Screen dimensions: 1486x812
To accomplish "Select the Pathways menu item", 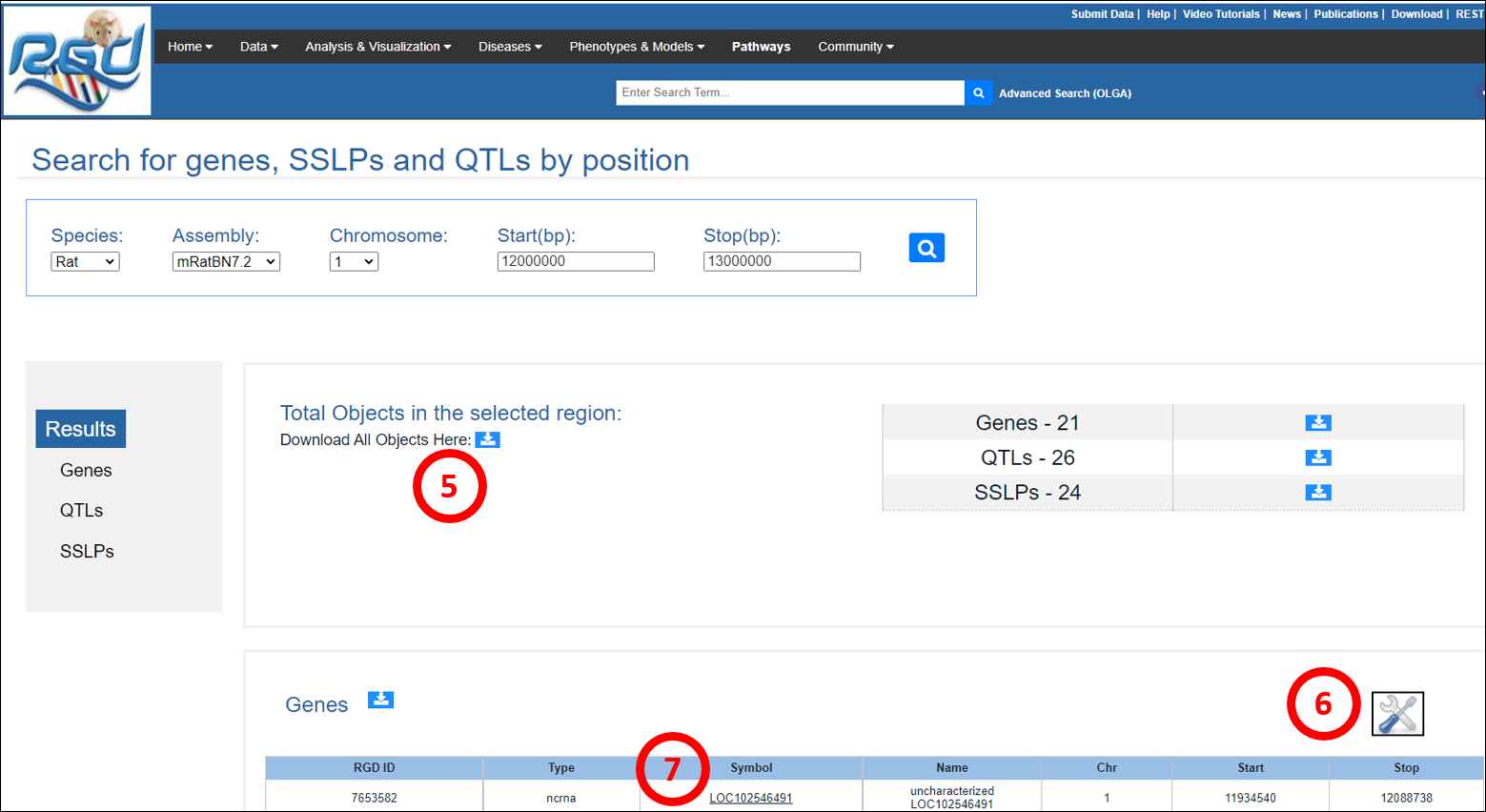I will click(761, 47).
